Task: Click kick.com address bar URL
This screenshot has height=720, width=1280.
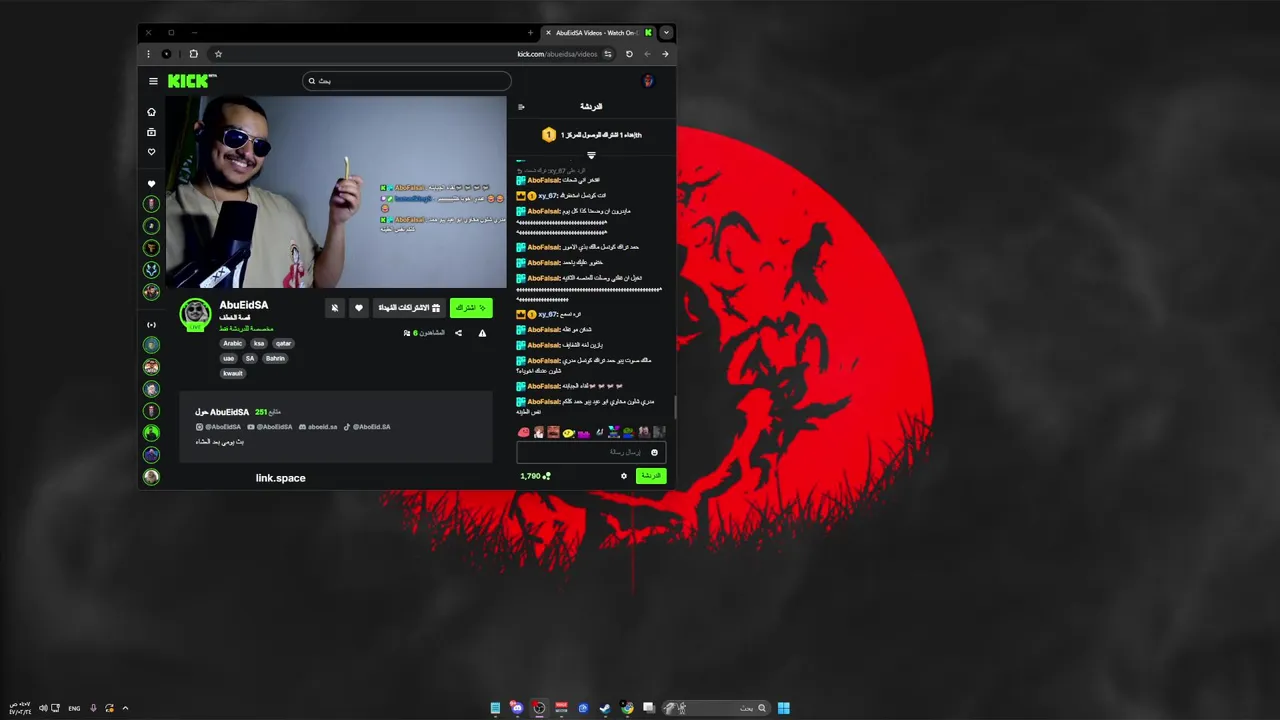Action: [557, 54]
